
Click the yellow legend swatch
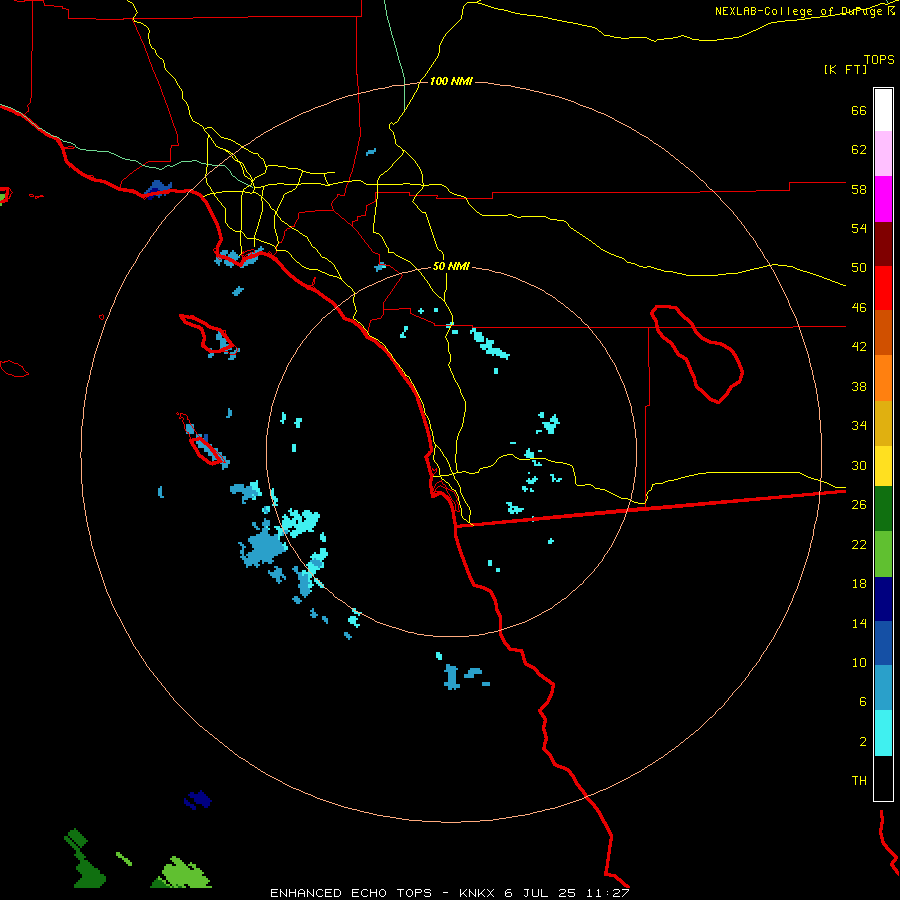point(883,466)
